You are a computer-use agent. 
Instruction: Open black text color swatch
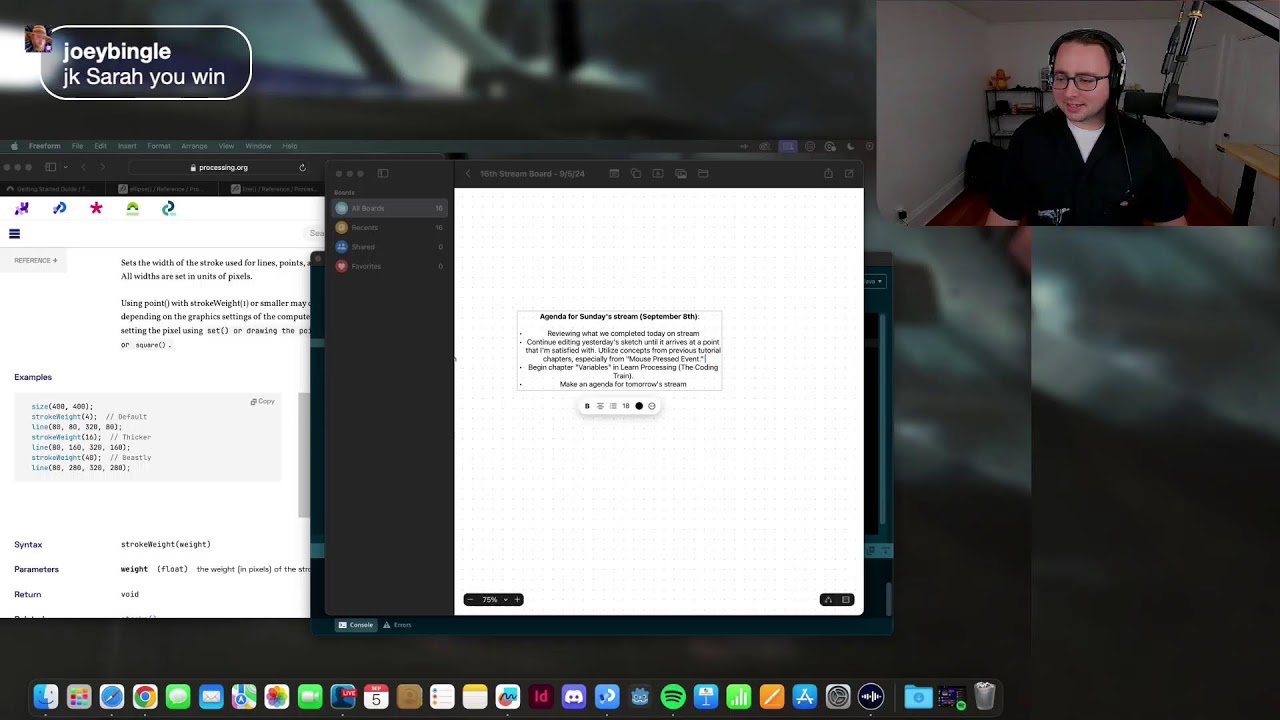639,406
